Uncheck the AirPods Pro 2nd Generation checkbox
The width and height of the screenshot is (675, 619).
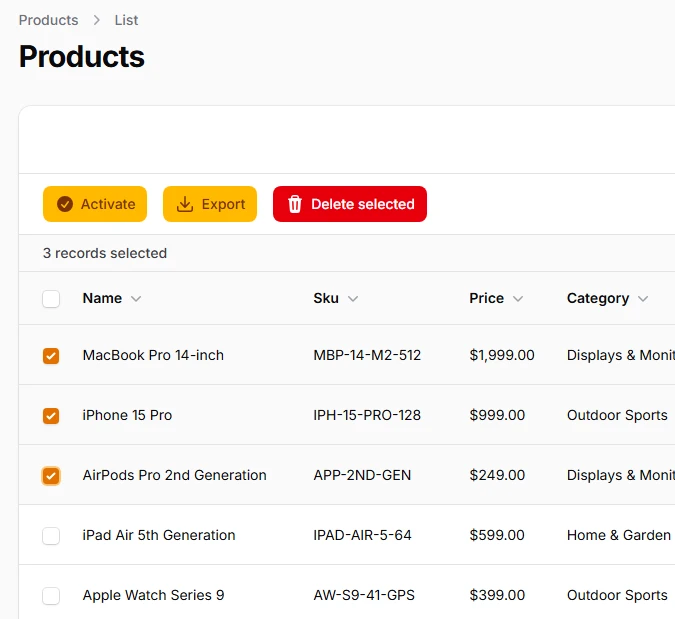click(x=51, y=476)
